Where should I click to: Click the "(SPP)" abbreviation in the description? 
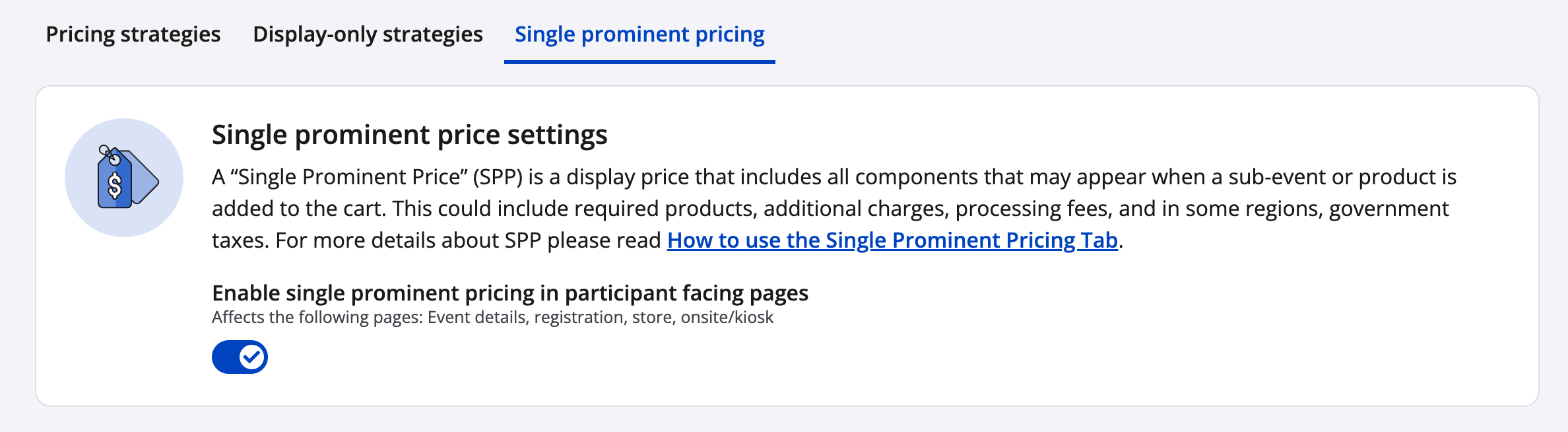click(x=498, y=177)
